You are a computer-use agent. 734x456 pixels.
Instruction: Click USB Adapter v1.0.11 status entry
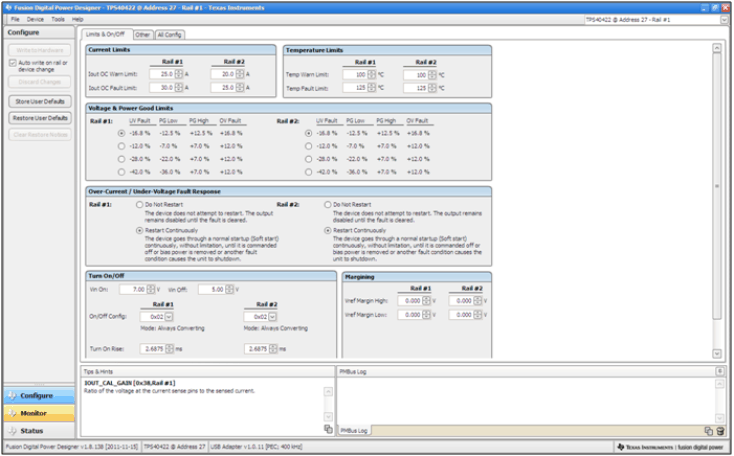pos(256,447)
